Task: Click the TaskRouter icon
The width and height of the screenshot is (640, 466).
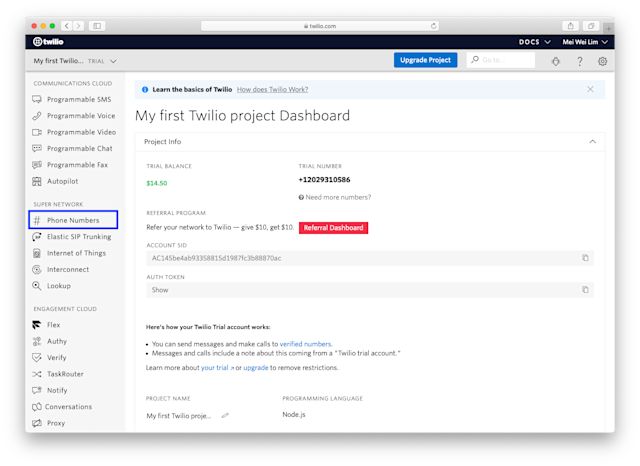Action: (x=37, y=374)
